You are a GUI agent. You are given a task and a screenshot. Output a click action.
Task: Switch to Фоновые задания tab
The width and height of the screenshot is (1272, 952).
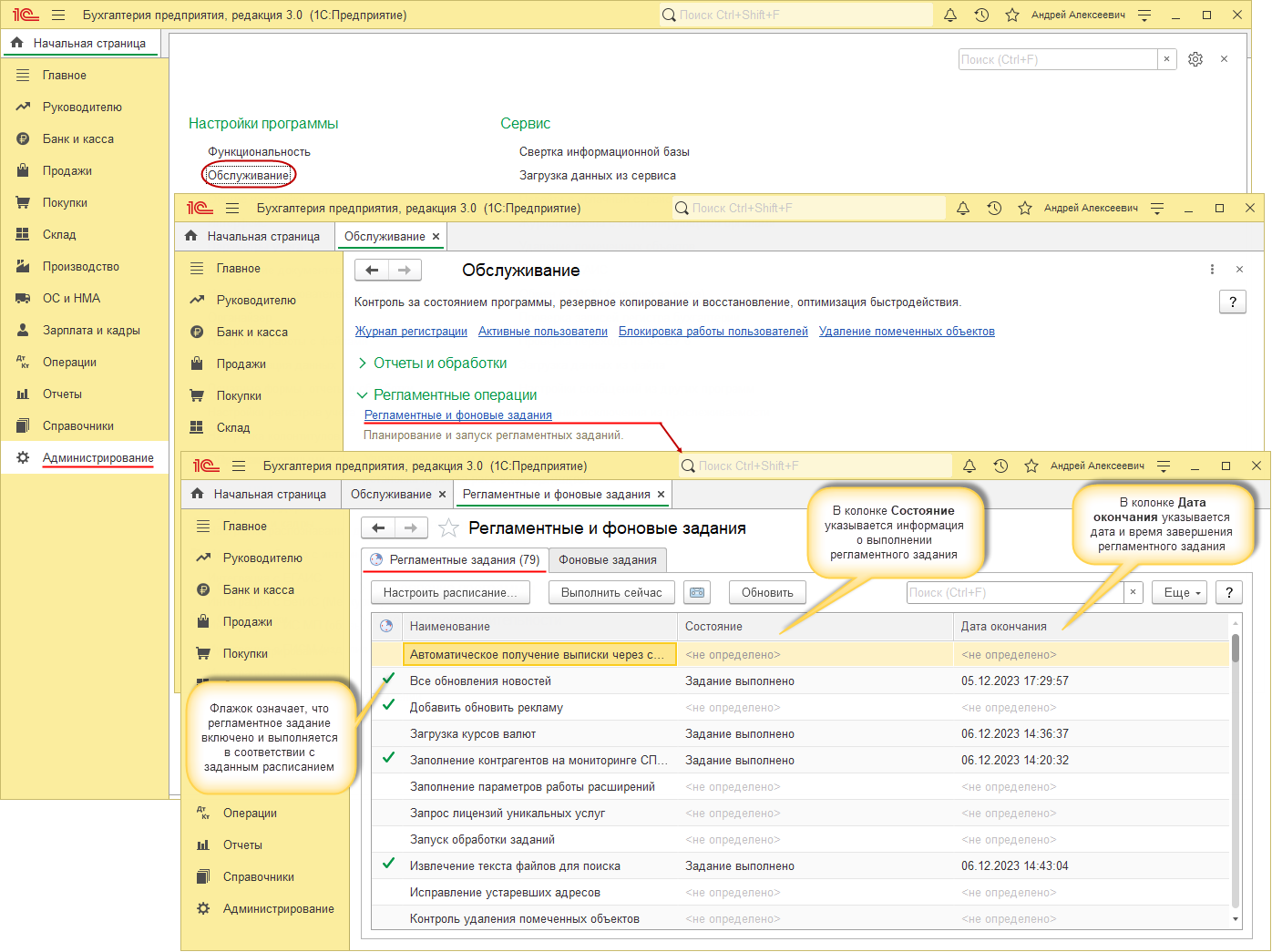[x=607, y=559]
